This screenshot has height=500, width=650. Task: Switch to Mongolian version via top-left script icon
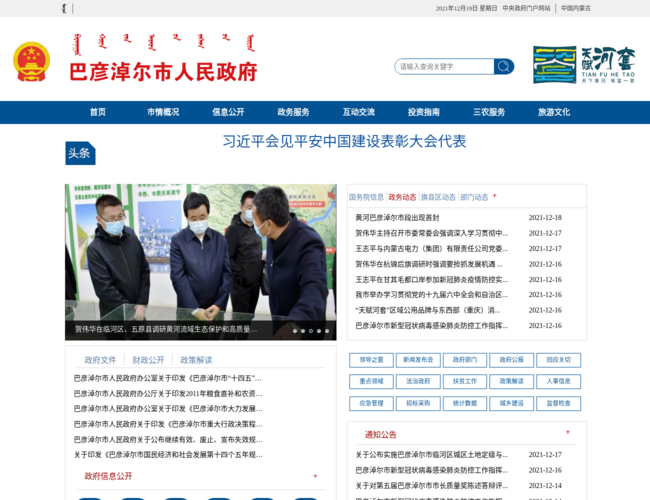(x=64, y=8)
